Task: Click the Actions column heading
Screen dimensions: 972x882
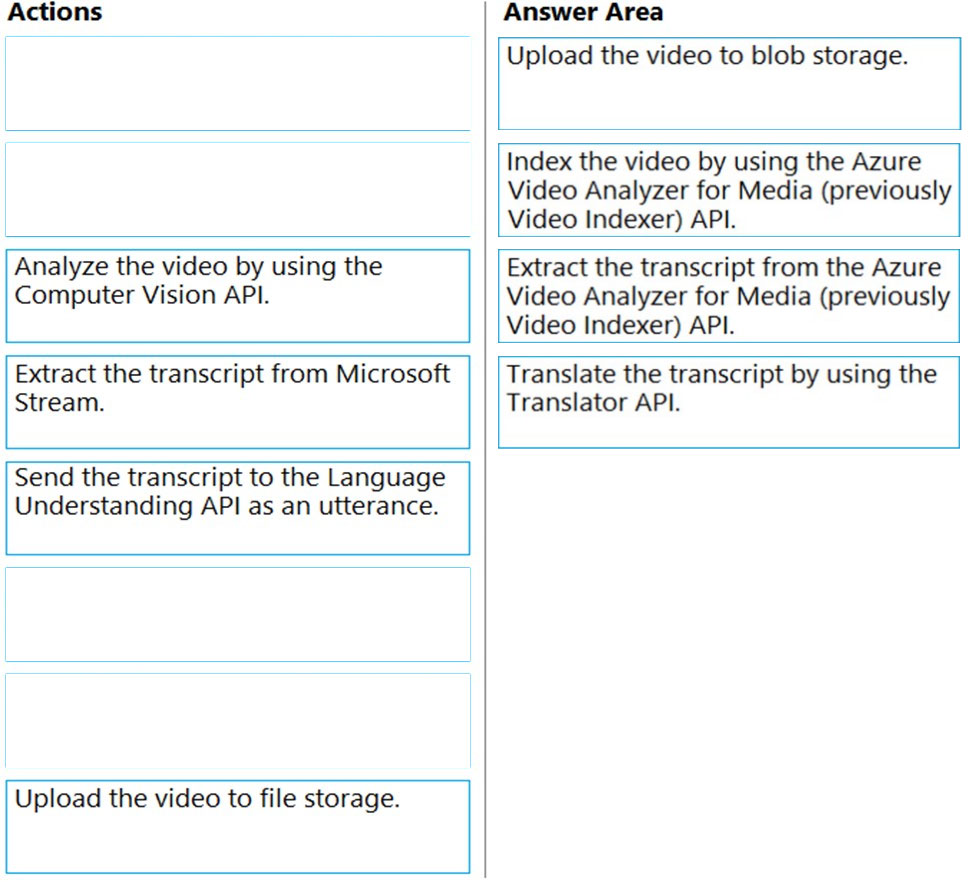Action: coord(55,12)
